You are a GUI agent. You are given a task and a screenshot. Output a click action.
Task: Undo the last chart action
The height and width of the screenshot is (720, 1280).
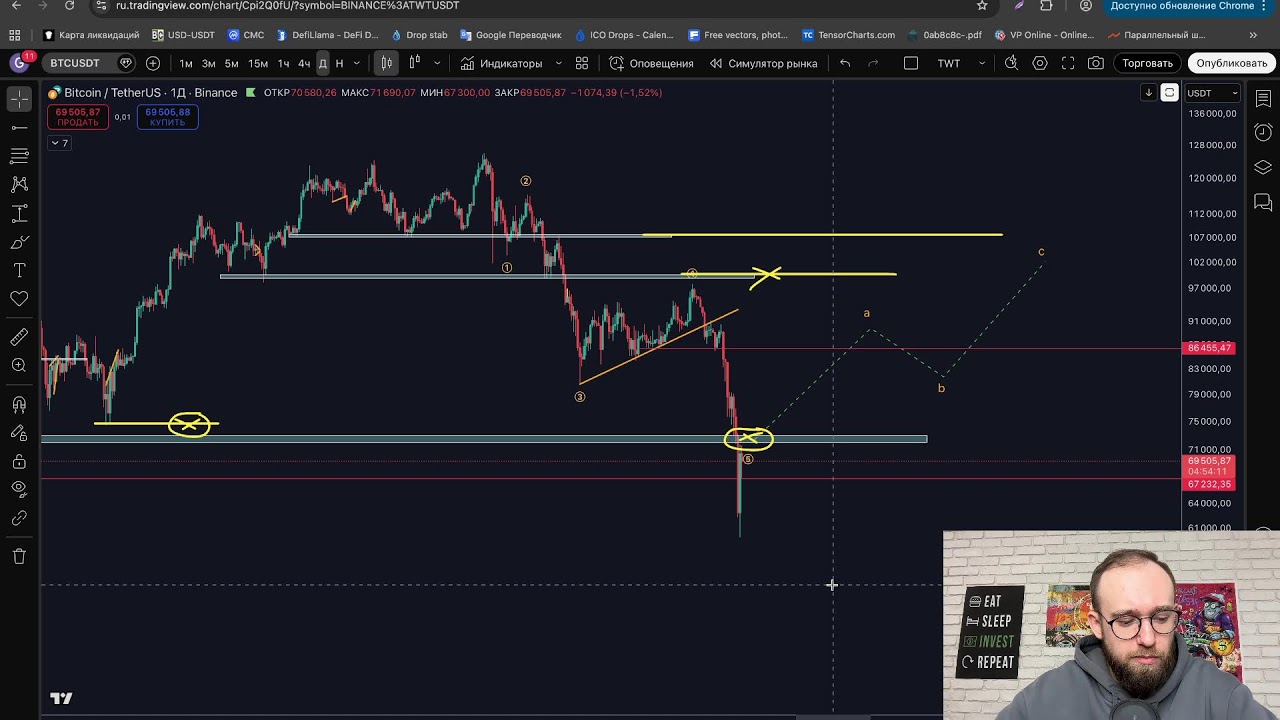[845, 63]
